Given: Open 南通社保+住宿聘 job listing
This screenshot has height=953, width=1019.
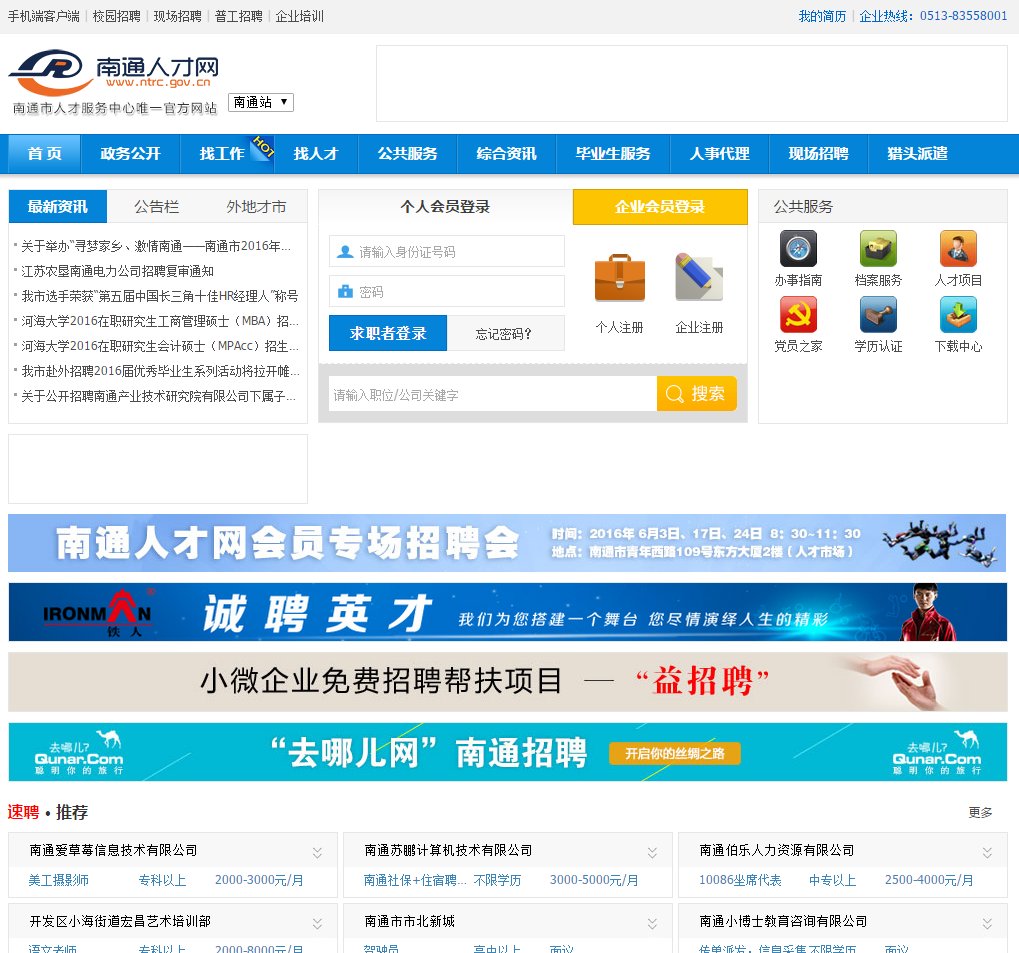Looking at the screenshot, I should tap(415, 880).
